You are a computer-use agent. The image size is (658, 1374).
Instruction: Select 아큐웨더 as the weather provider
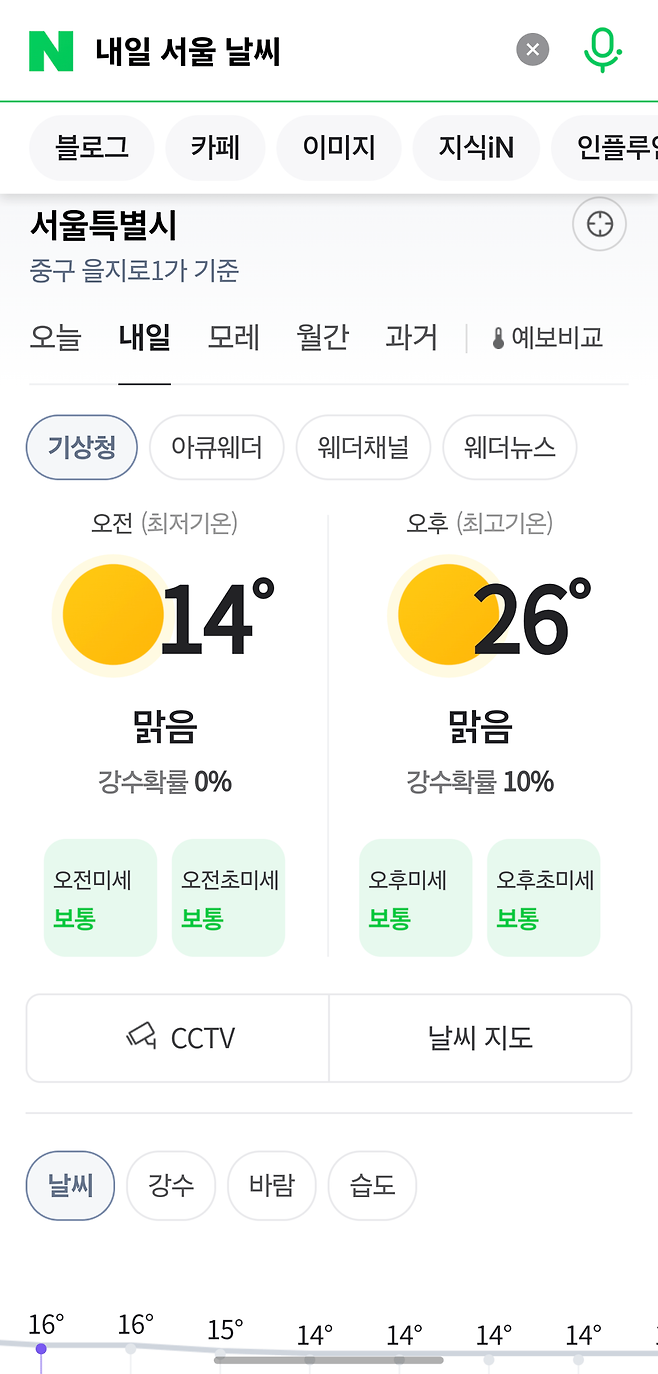point(216,447)
